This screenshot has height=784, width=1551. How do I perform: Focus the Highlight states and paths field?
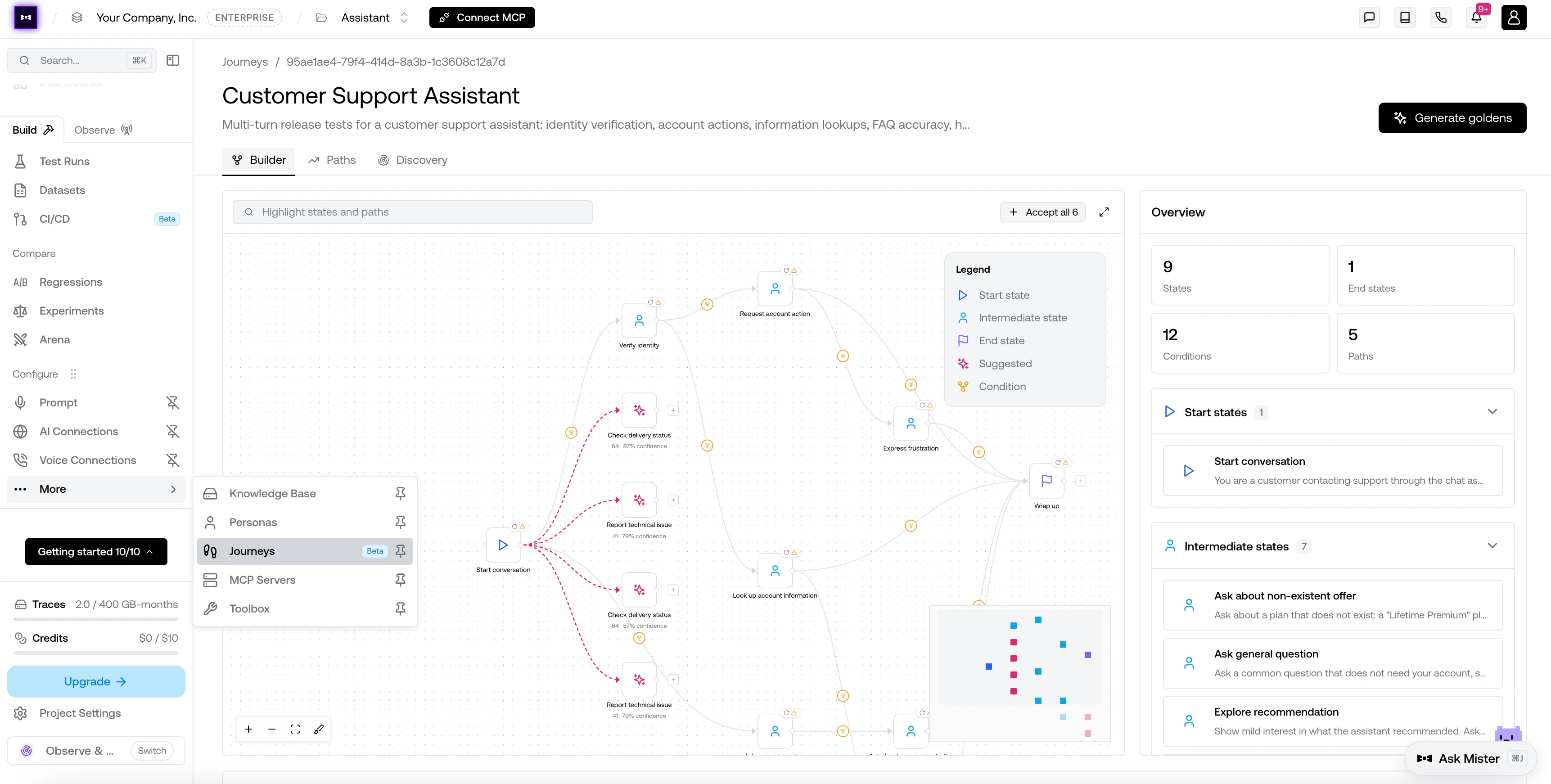coord(412,212)
